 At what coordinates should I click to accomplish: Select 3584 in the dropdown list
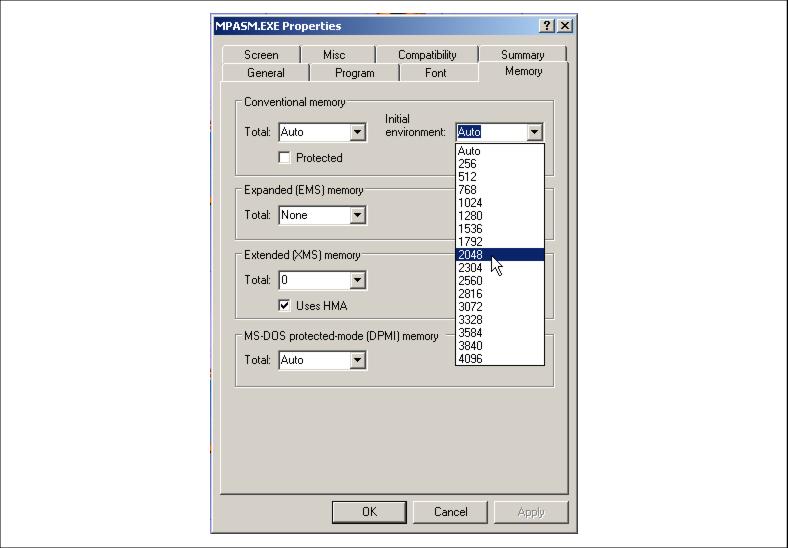[x=500, y=333]
